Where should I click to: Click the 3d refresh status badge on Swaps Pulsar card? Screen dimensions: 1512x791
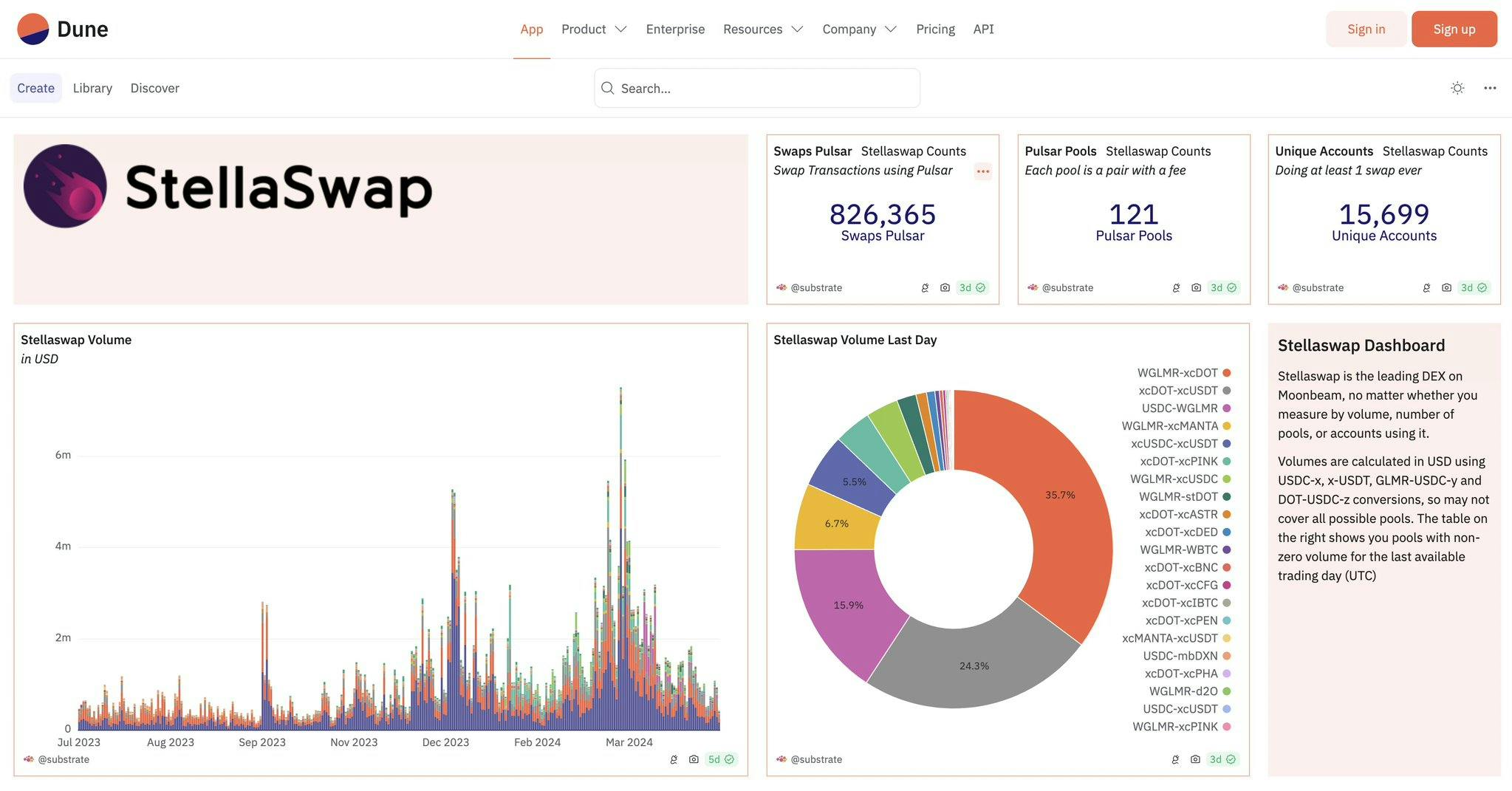click(x=972, y=288)
